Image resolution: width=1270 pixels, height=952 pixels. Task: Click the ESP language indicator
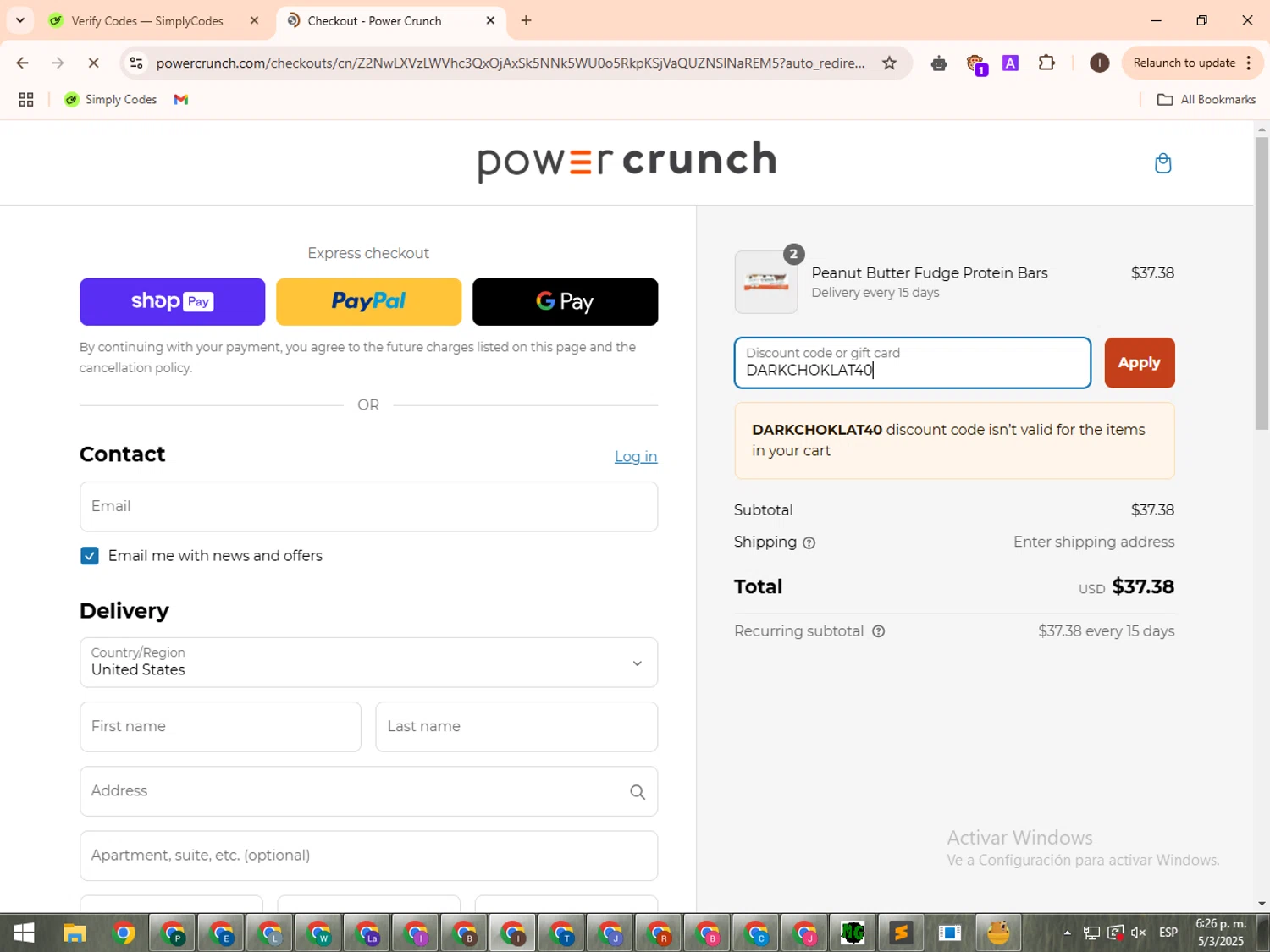1168,933
